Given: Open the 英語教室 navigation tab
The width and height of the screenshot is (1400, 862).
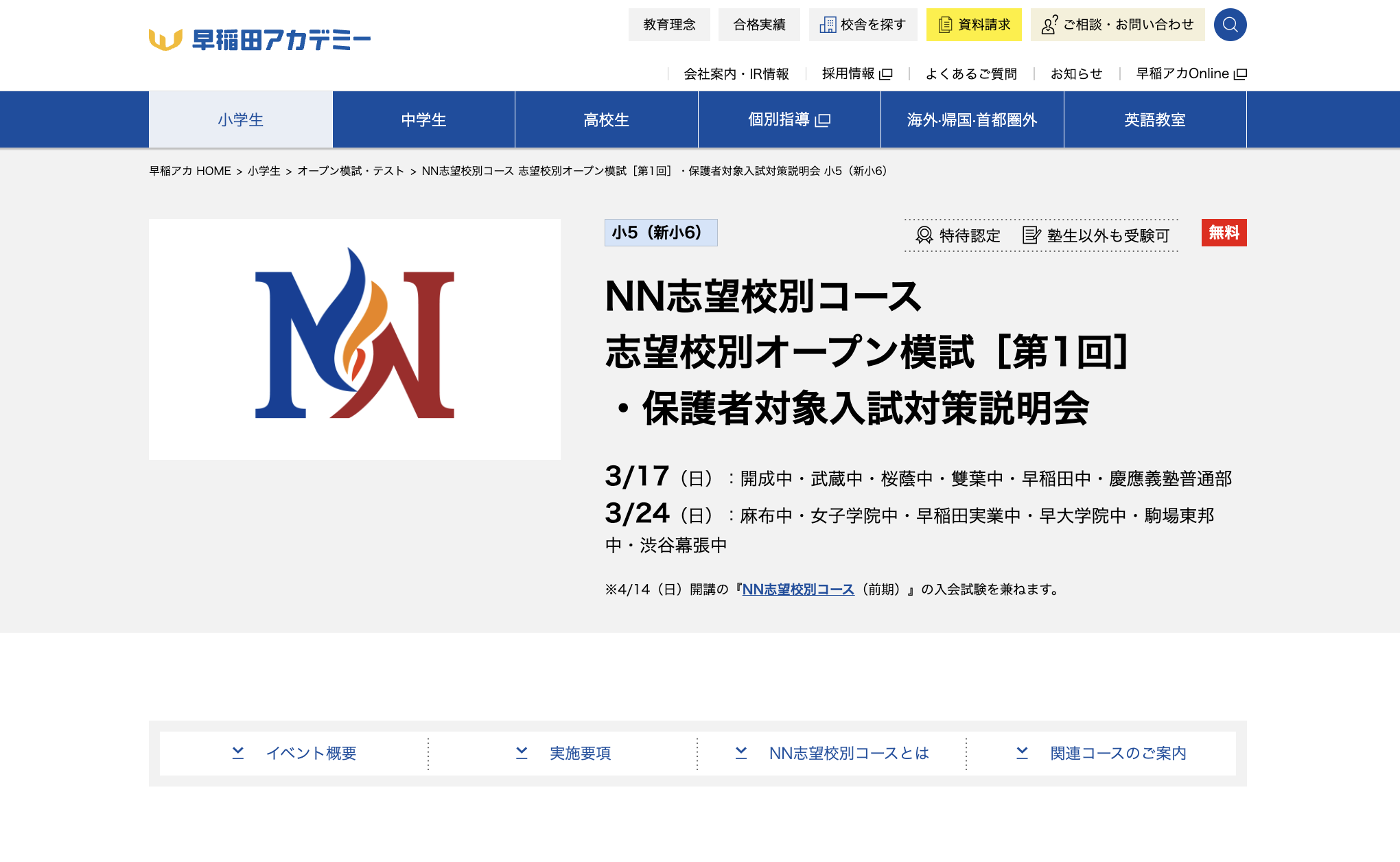Looking at the screenshot, I should point(1155,119).
